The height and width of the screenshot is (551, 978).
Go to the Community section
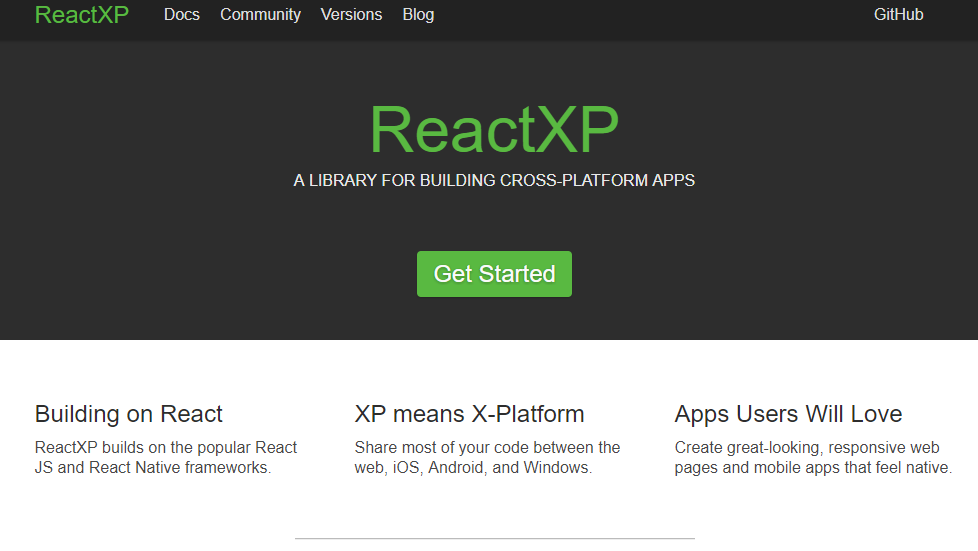260,14
